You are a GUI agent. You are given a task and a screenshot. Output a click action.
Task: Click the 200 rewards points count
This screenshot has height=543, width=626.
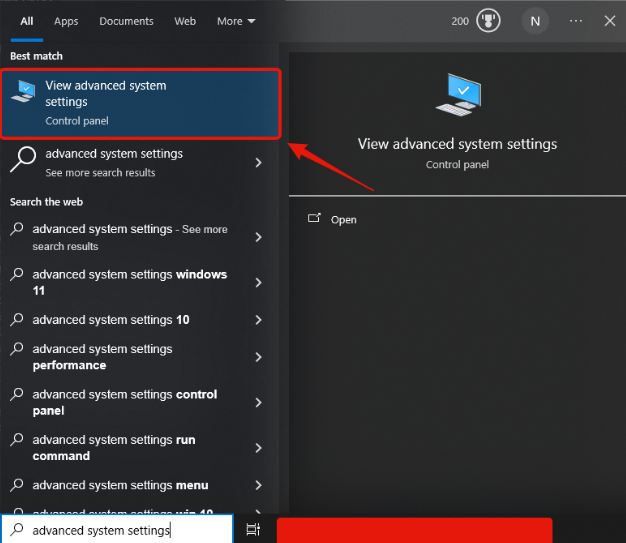[x=460, y=21]
